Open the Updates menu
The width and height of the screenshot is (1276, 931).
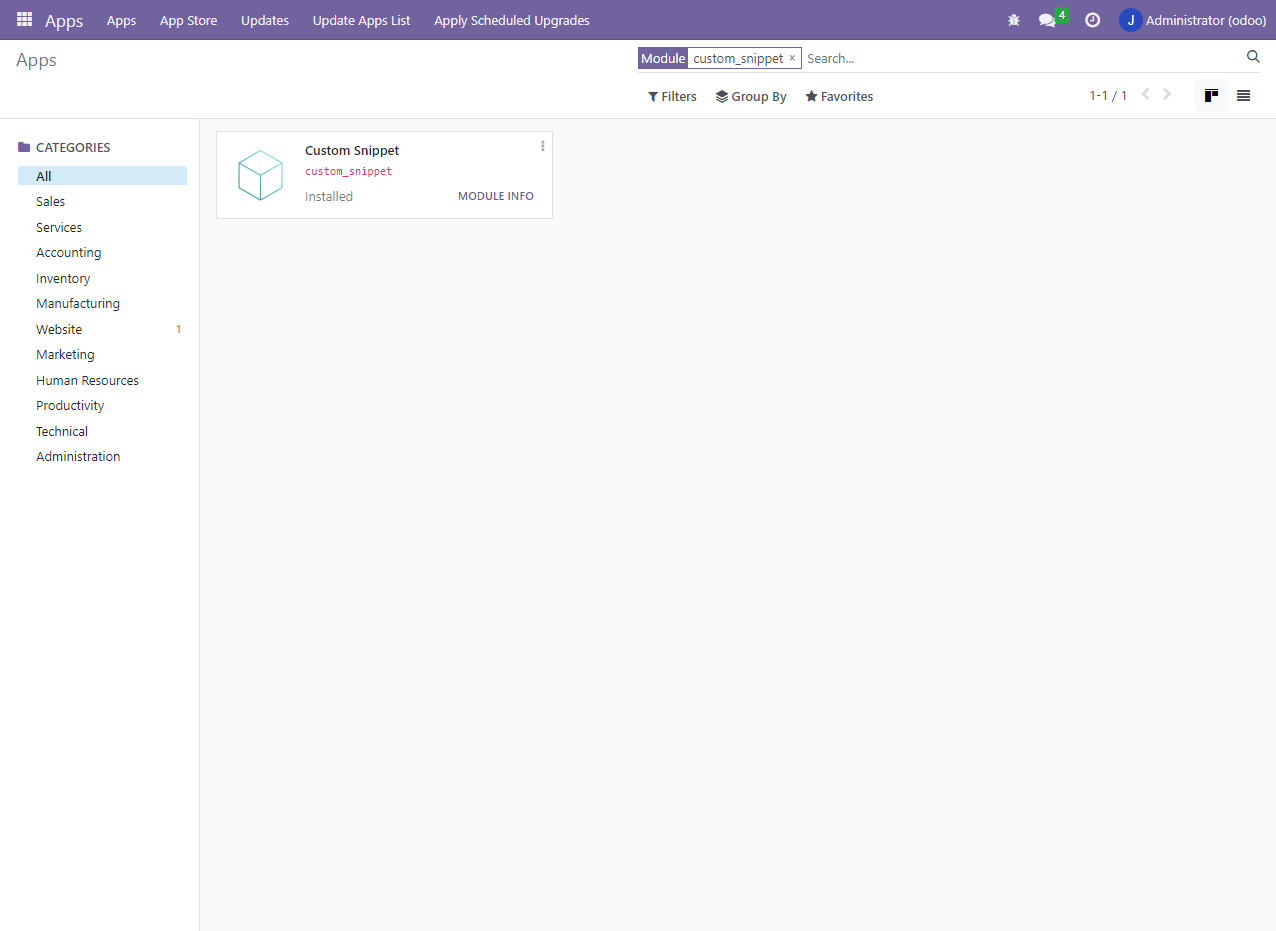265,20
